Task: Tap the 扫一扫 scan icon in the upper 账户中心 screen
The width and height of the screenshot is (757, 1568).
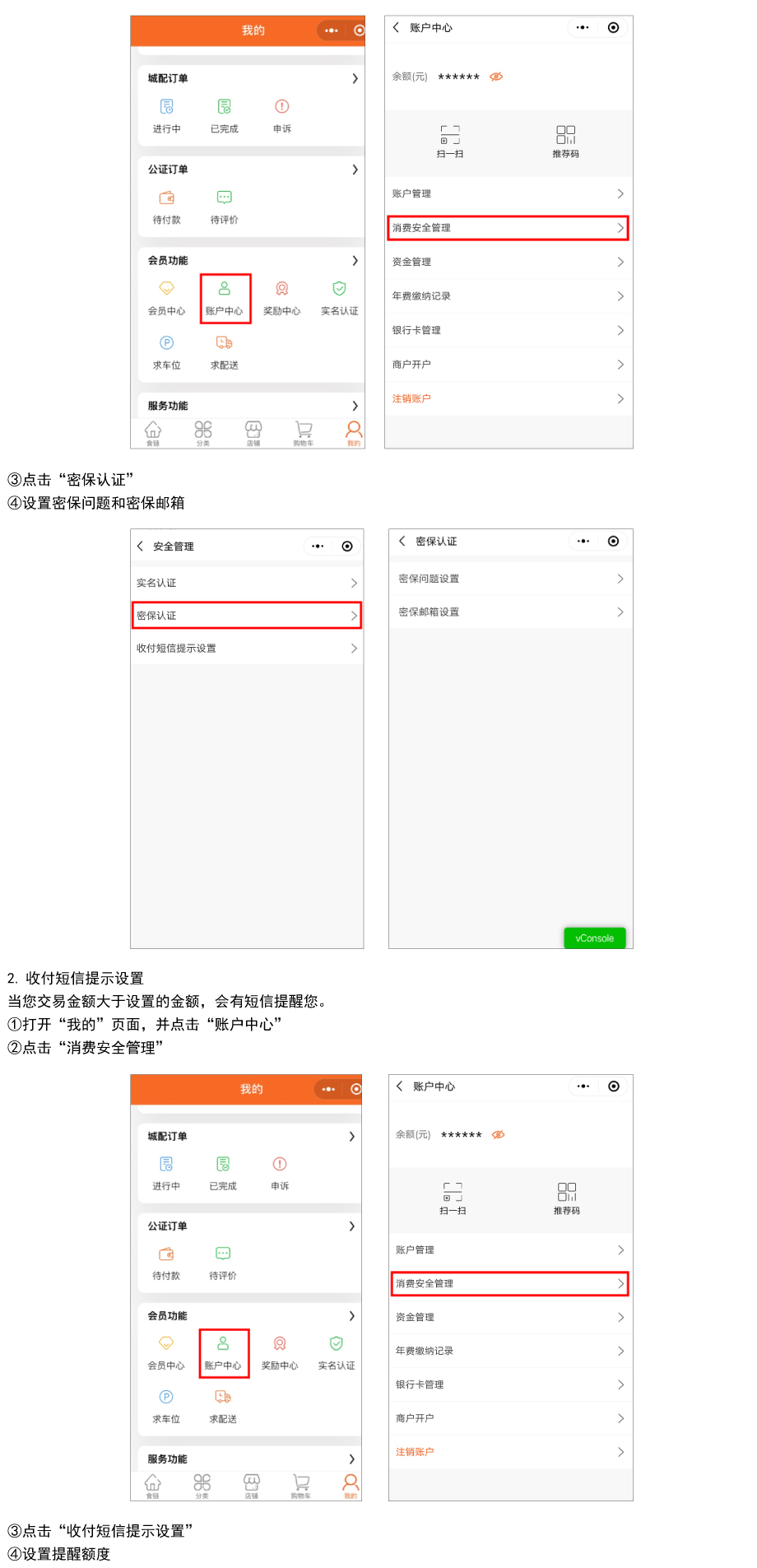Action: click(450, 136)
